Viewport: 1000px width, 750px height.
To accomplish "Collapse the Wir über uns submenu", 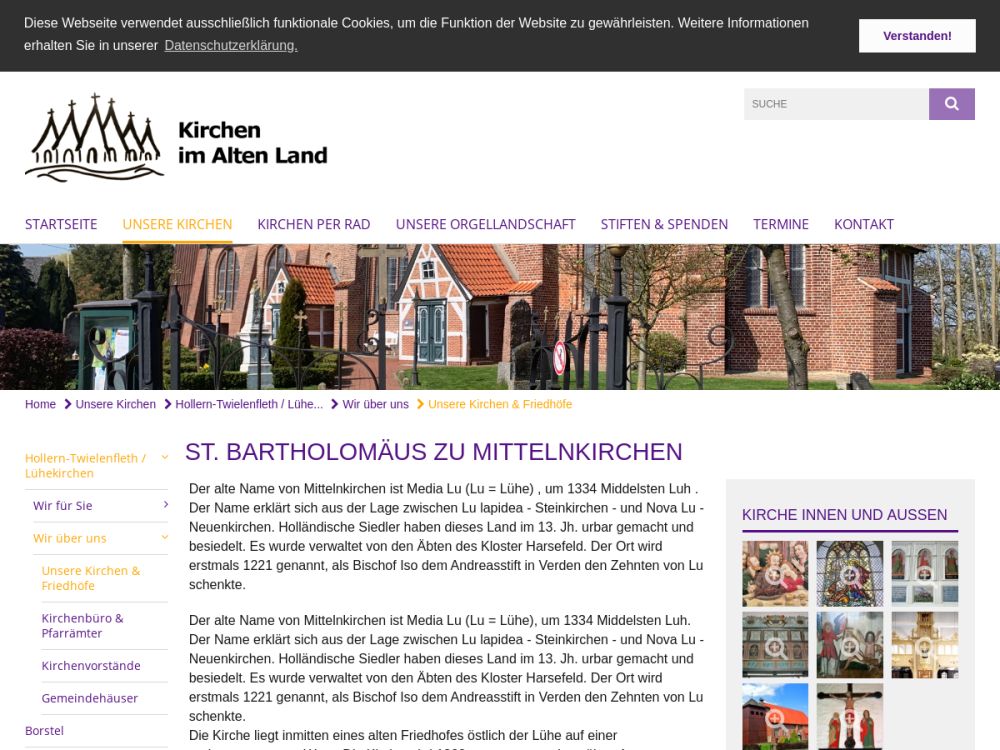I will click(165, 538).
